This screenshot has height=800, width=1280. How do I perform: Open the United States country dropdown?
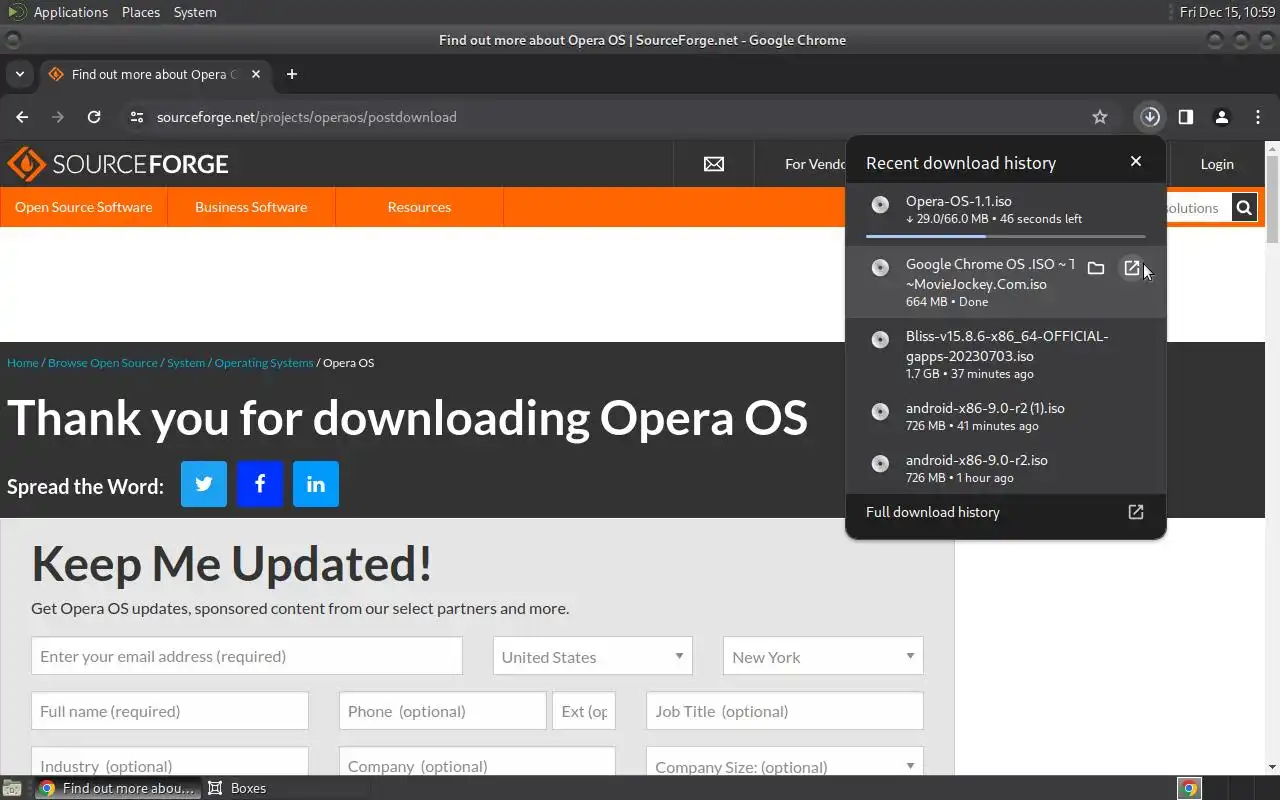point(593,657)
